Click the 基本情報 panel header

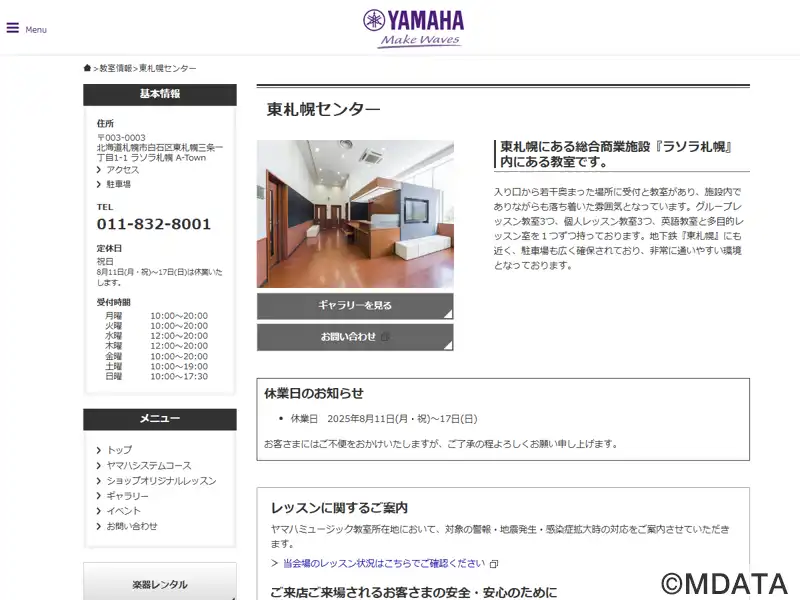coord(160,94)
